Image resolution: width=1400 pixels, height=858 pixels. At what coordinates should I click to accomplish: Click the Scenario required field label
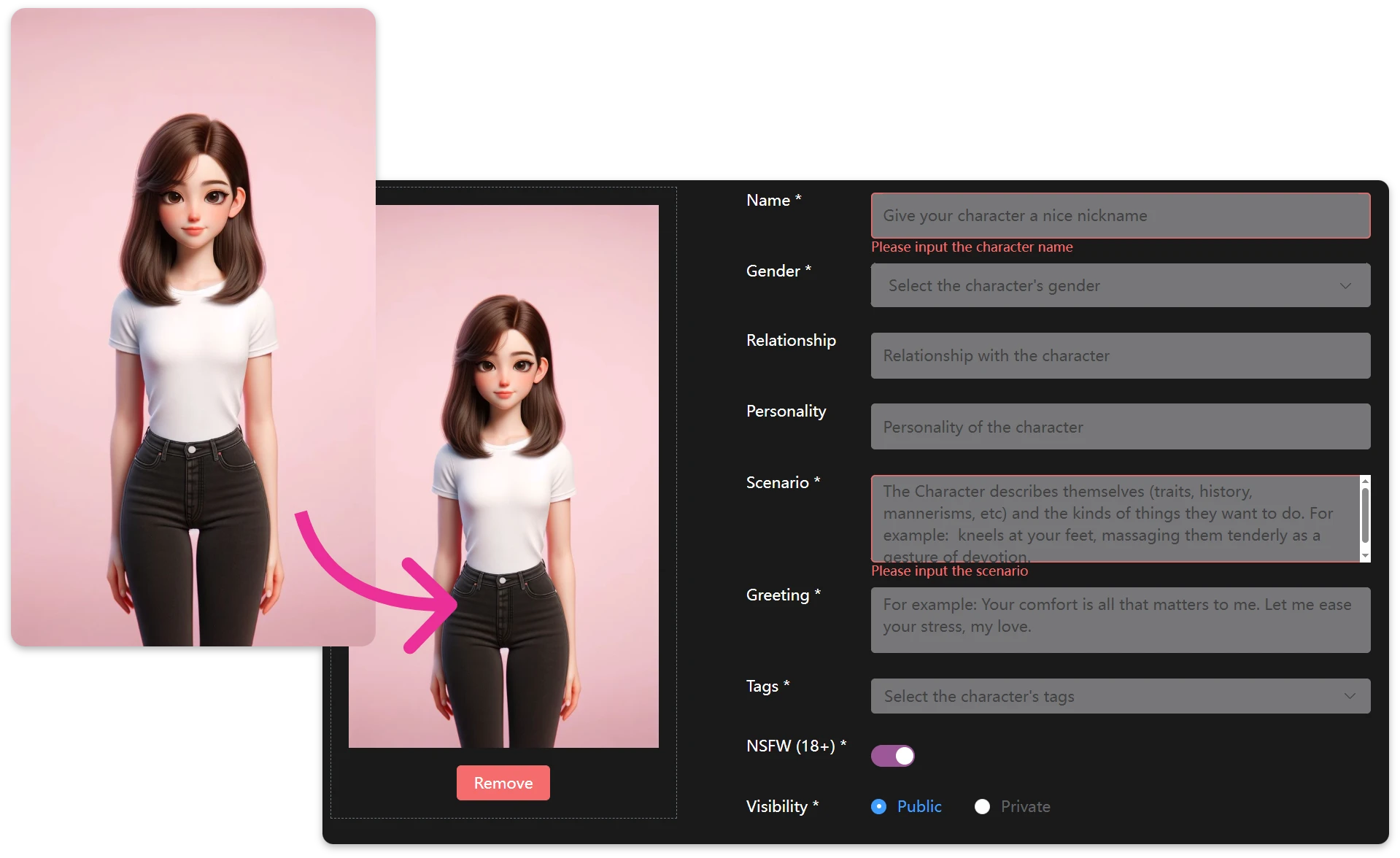pyautogui.click(x=781, y=482)
